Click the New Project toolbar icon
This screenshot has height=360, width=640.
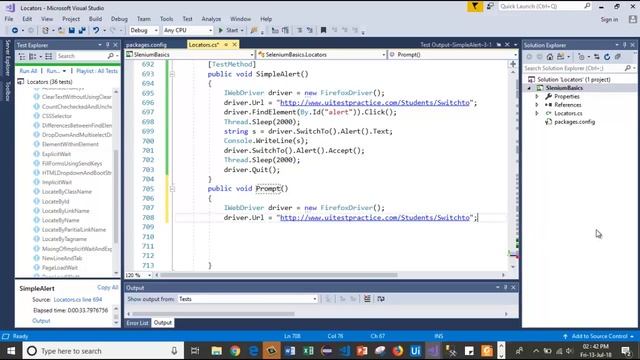coord(45,30)
